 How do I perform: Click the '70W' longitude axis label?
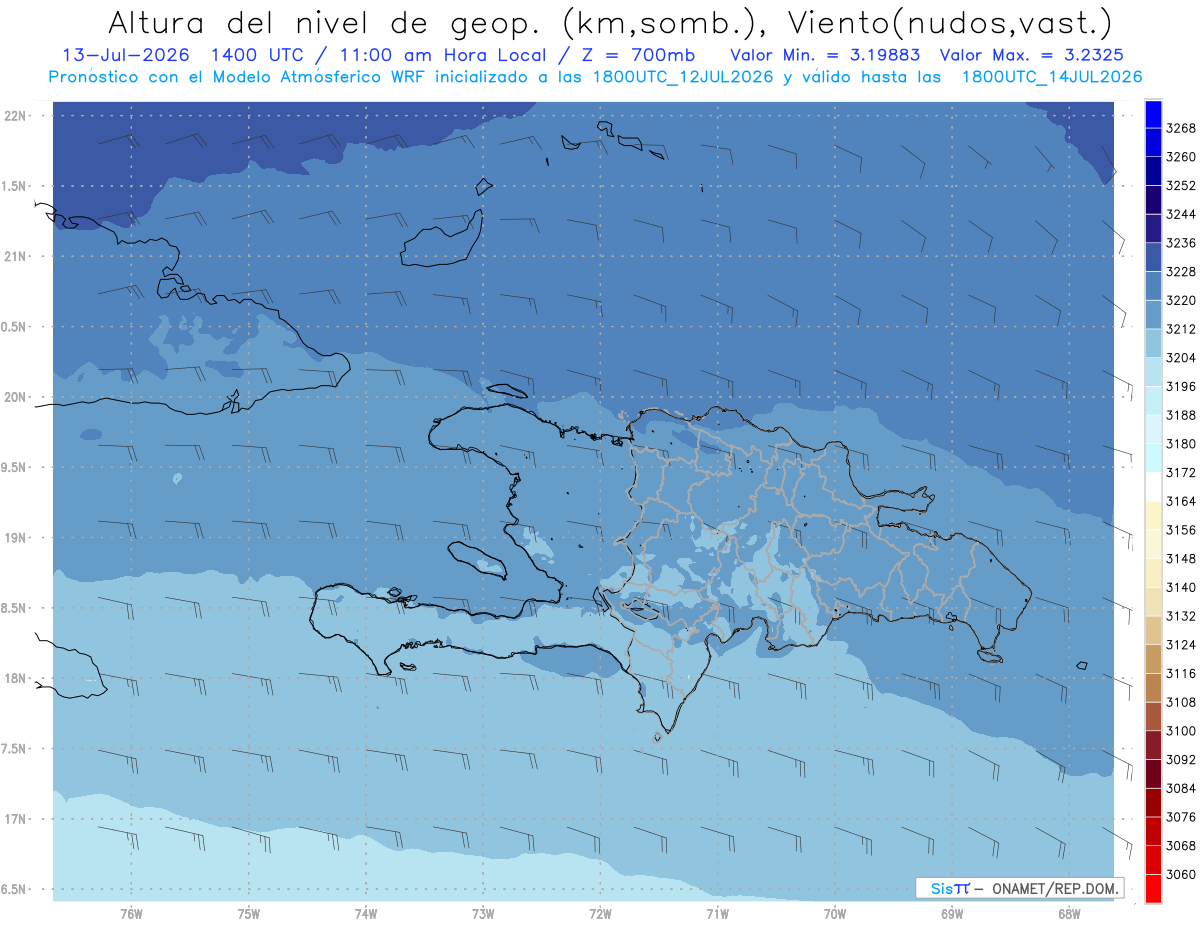[x=835, y=913]
